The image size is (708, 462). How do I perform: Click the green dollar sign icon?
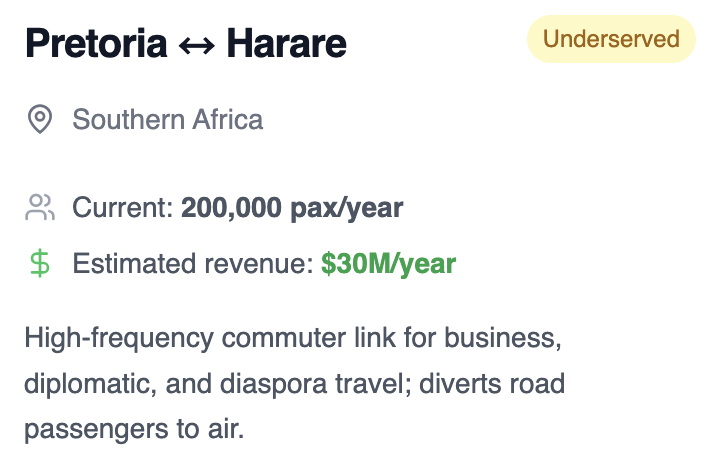coord(40,263)
